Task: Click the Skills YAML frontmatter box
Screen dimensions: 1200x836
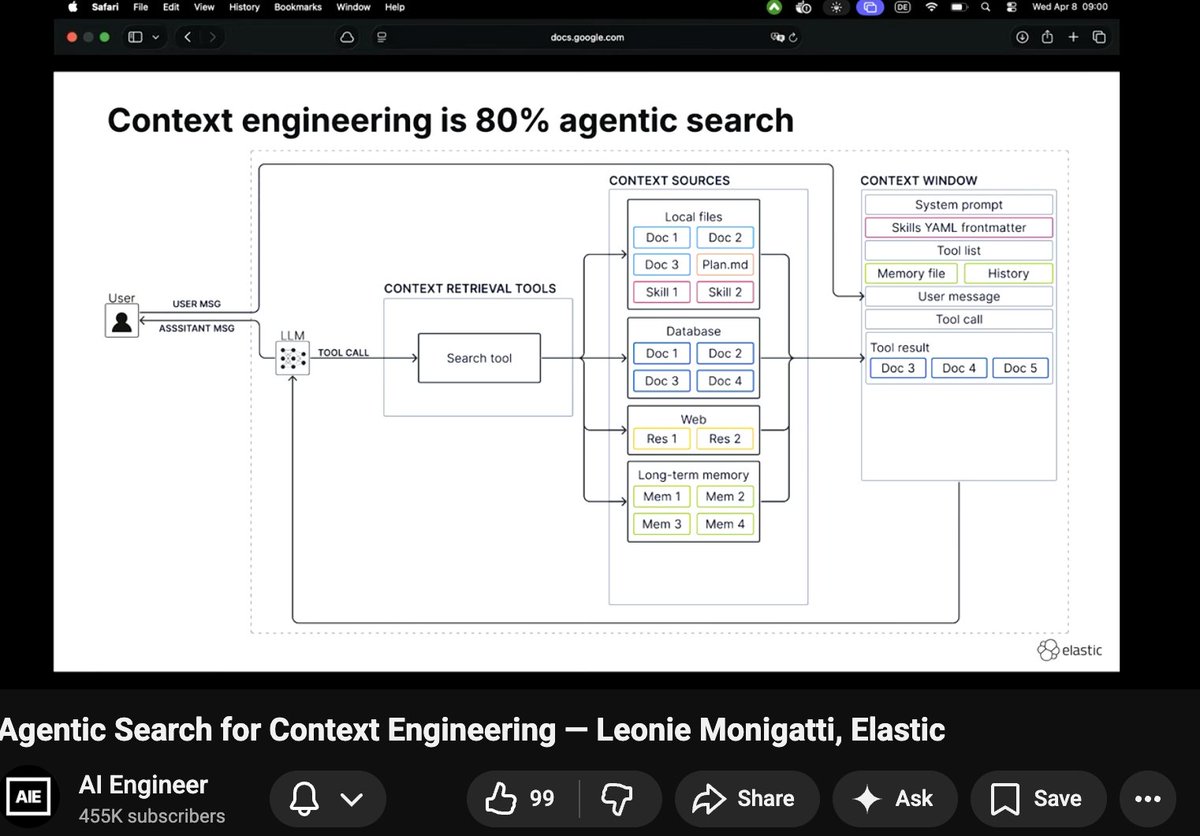Action: click(958, 227)
